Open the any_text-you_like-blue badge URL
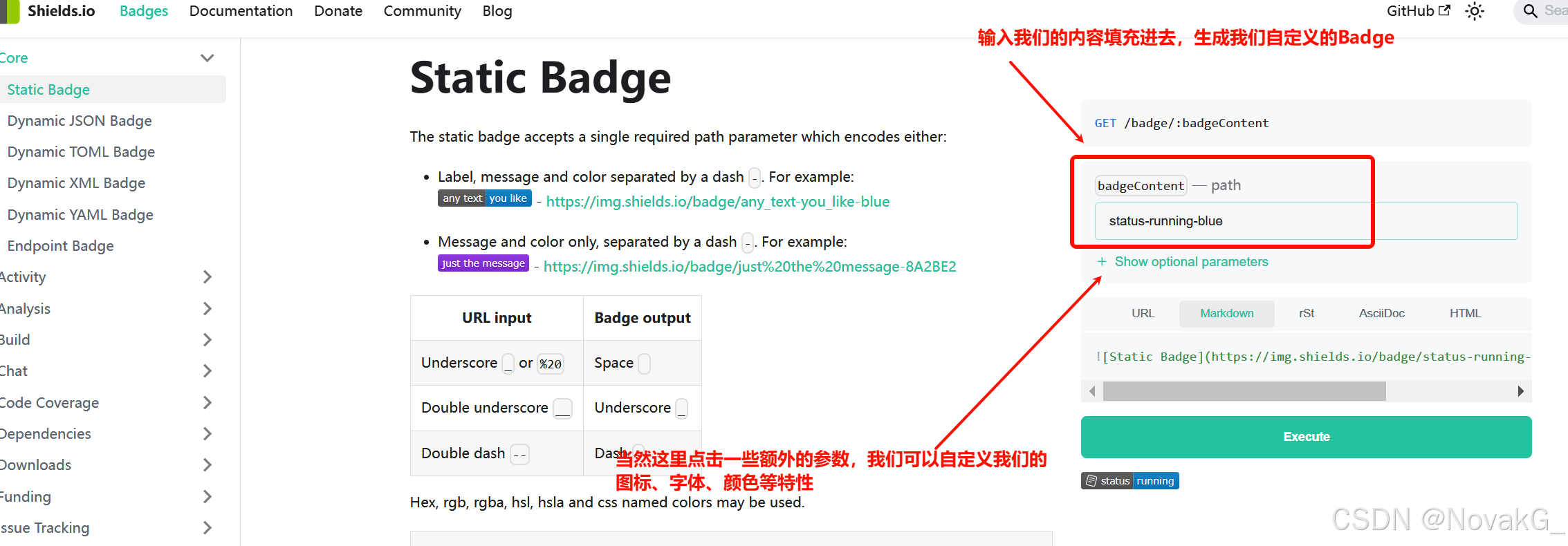Image resolution: width=1568 pixels, height=546 pixels. tap(718, 202)
